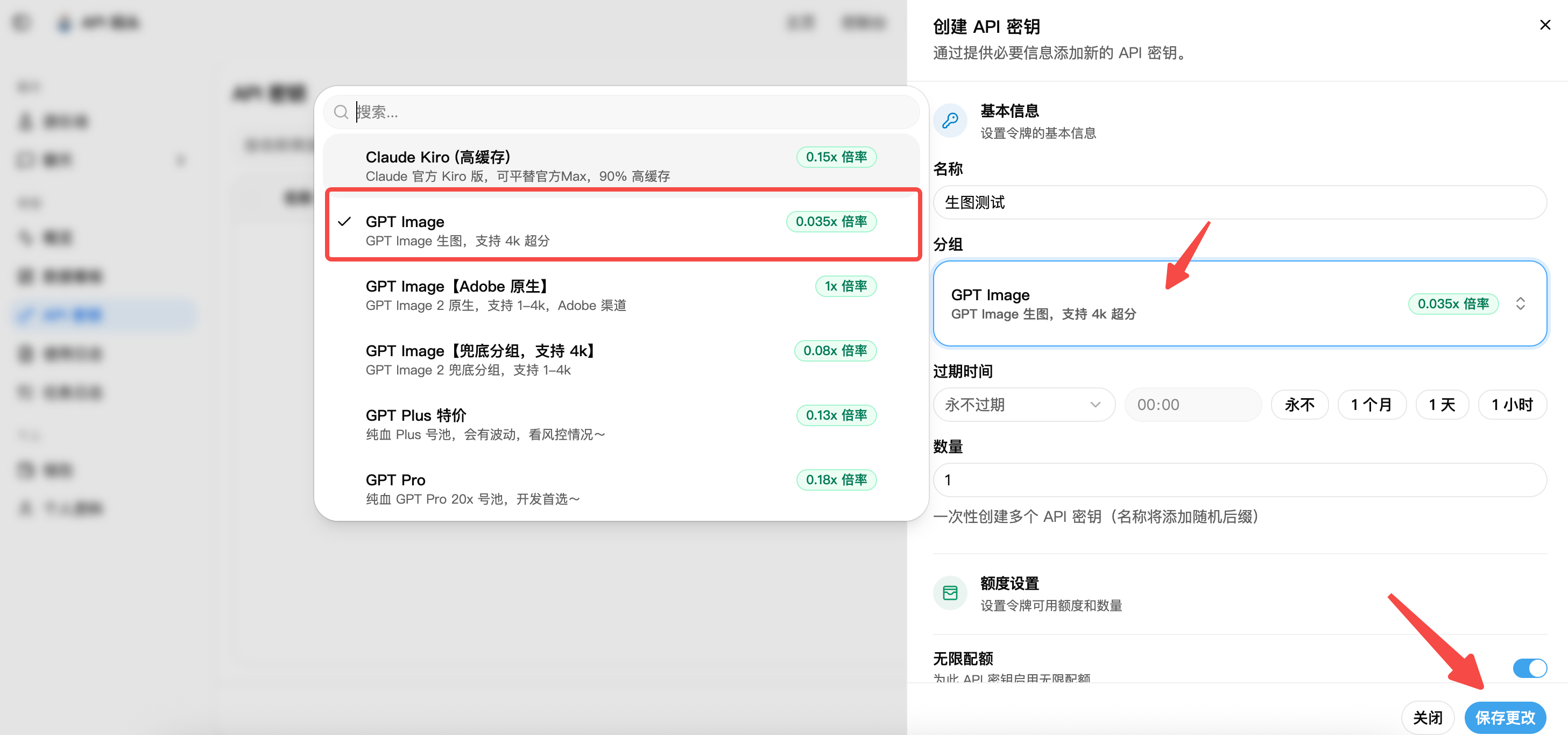Click the card icon beside 额度设置
The height and width of the screenshot is (735, 1568).
950,592
